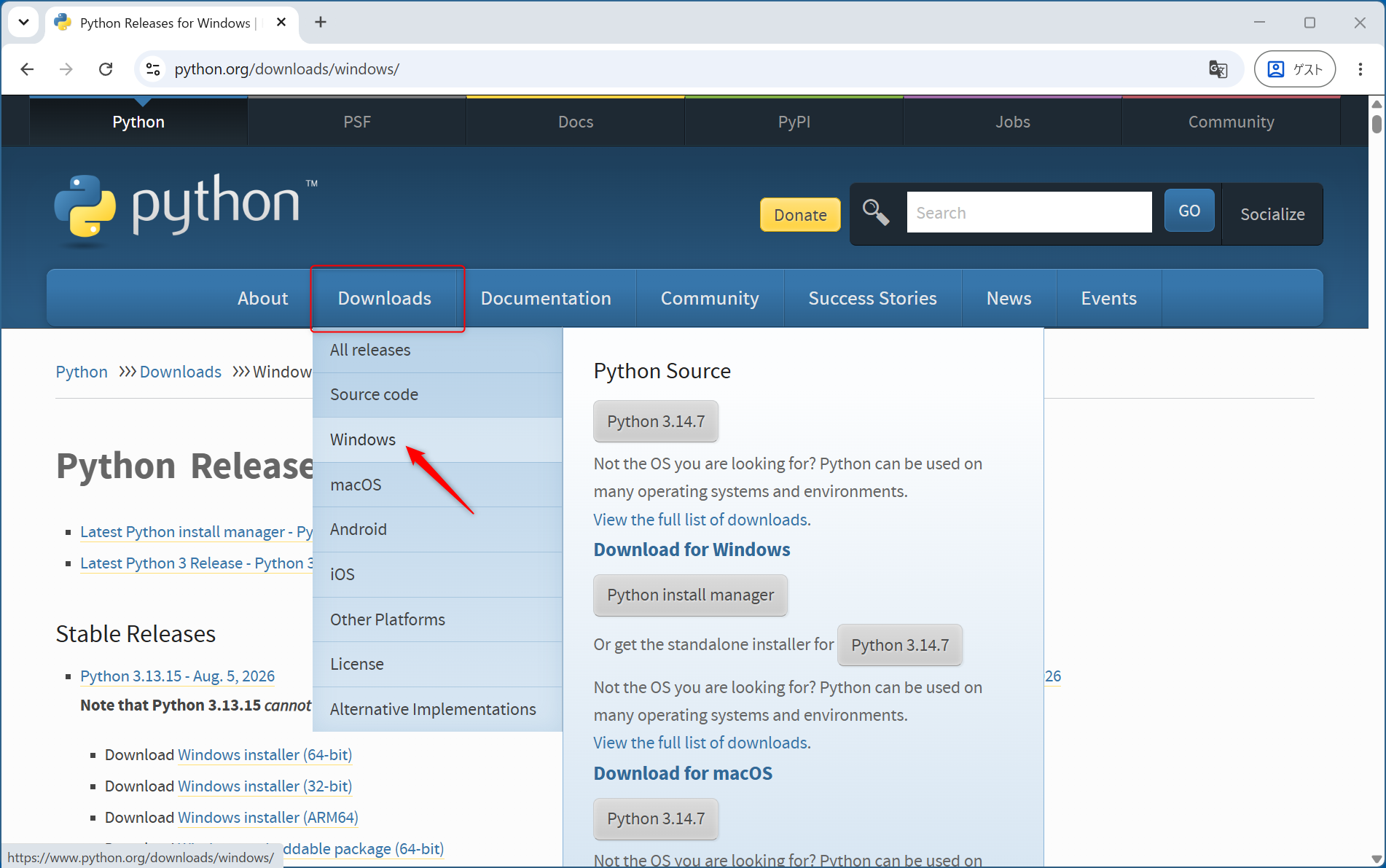The height and width of the screenshot is (868, 1386).
Task: Open the guest profile button
Action: (x=1295, y=69)
